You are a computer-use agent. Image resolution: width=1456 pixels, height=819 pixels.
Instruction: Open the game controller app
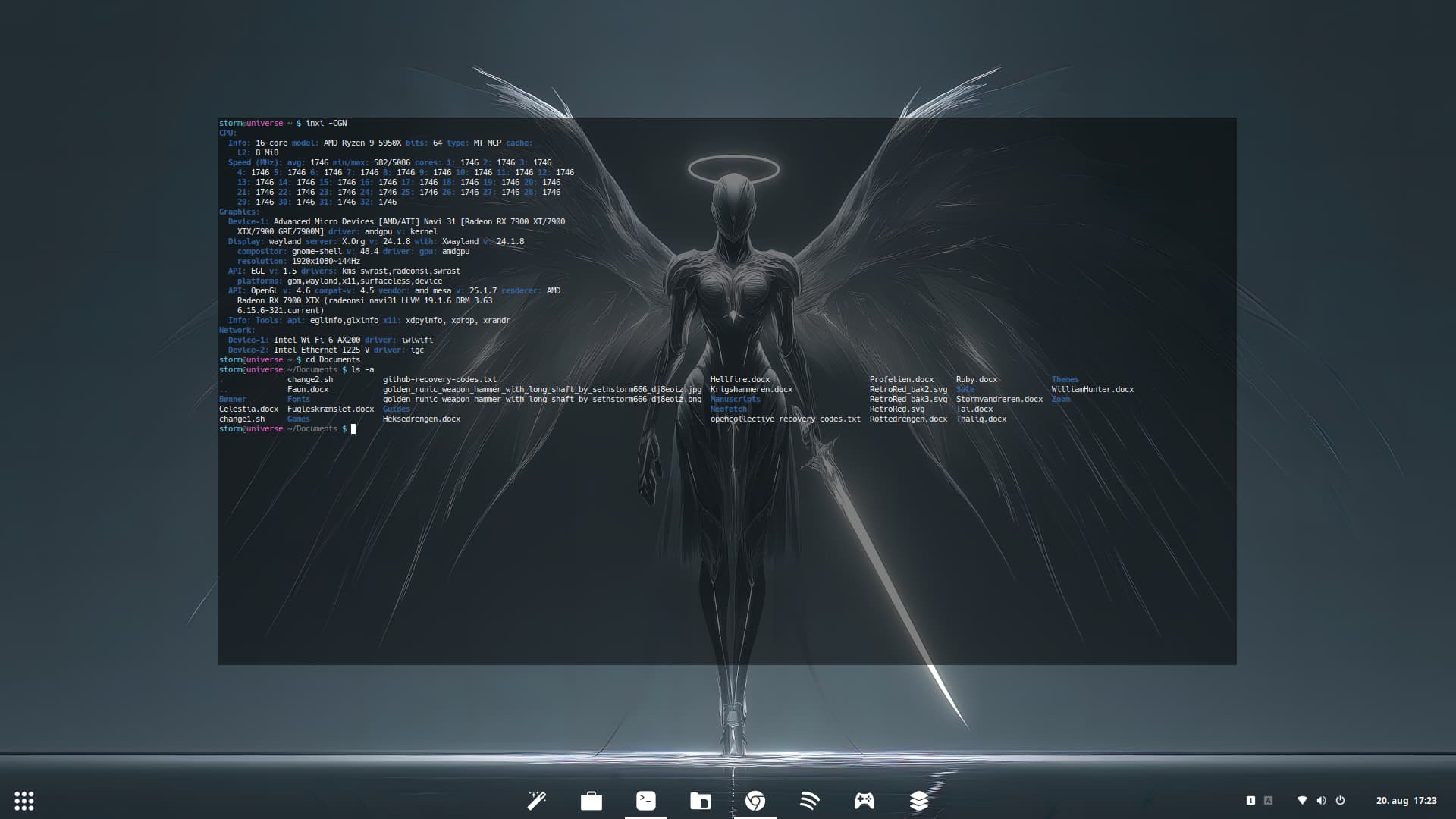click(864, 801)
